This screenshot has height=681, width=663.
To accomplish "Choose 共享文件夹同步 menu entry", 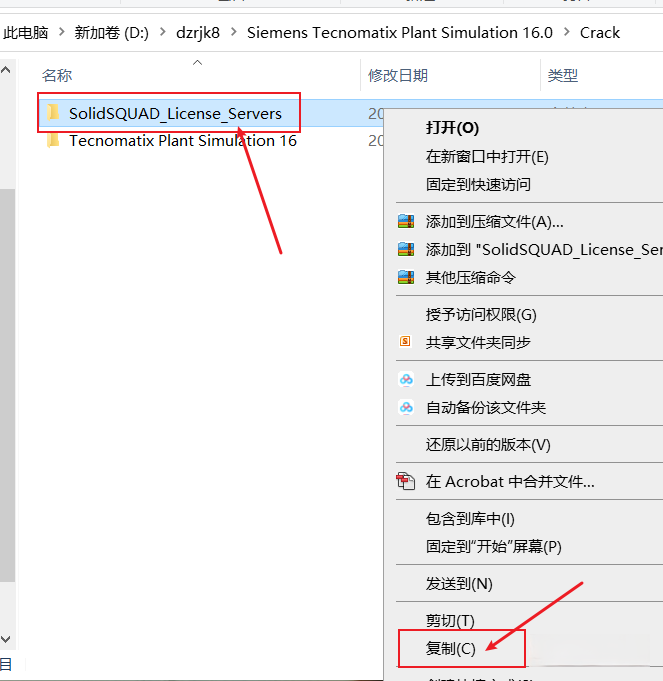I will [478, 343].
